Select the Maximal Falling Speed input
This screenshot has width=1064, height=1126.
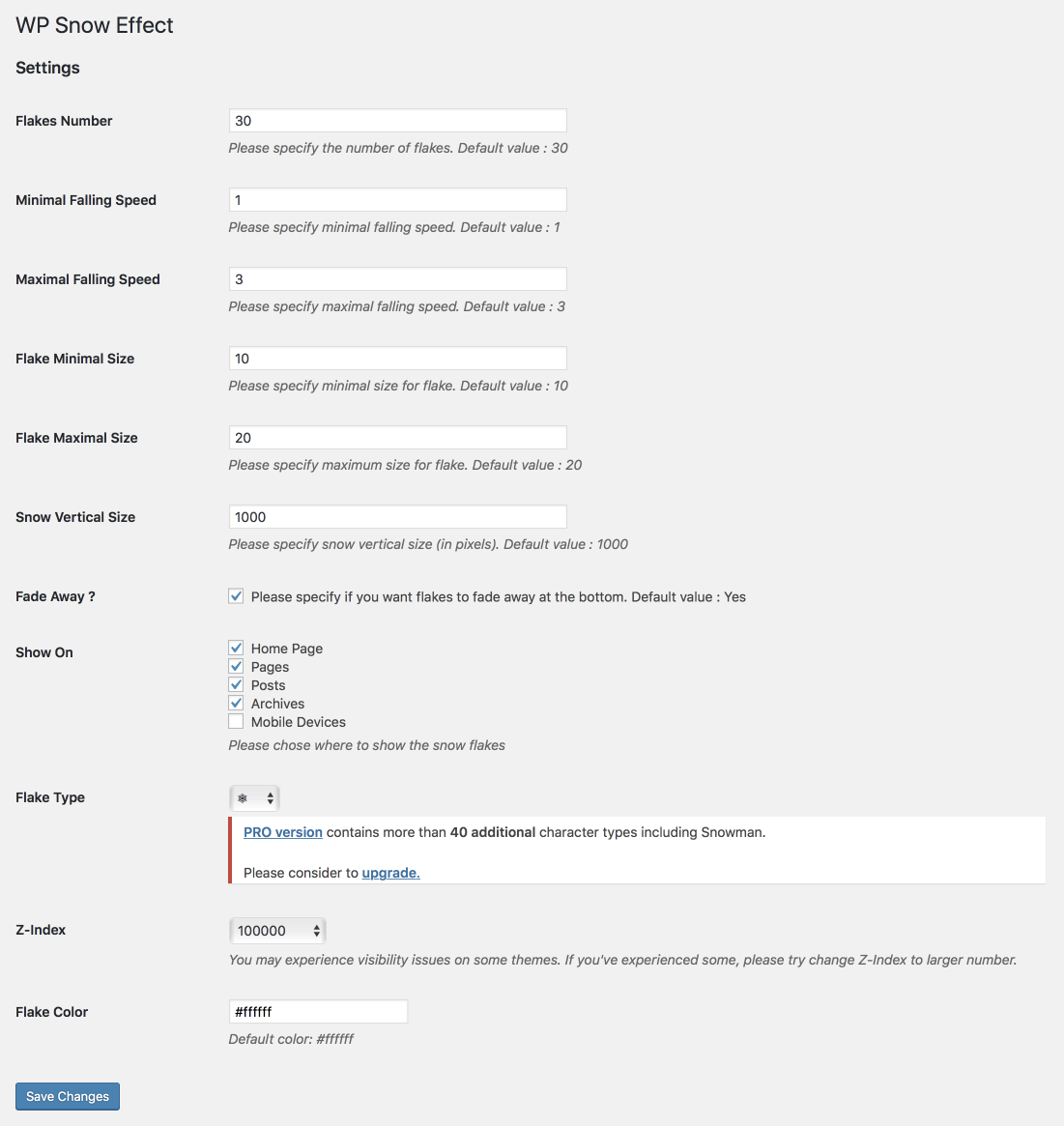[398, 279]
